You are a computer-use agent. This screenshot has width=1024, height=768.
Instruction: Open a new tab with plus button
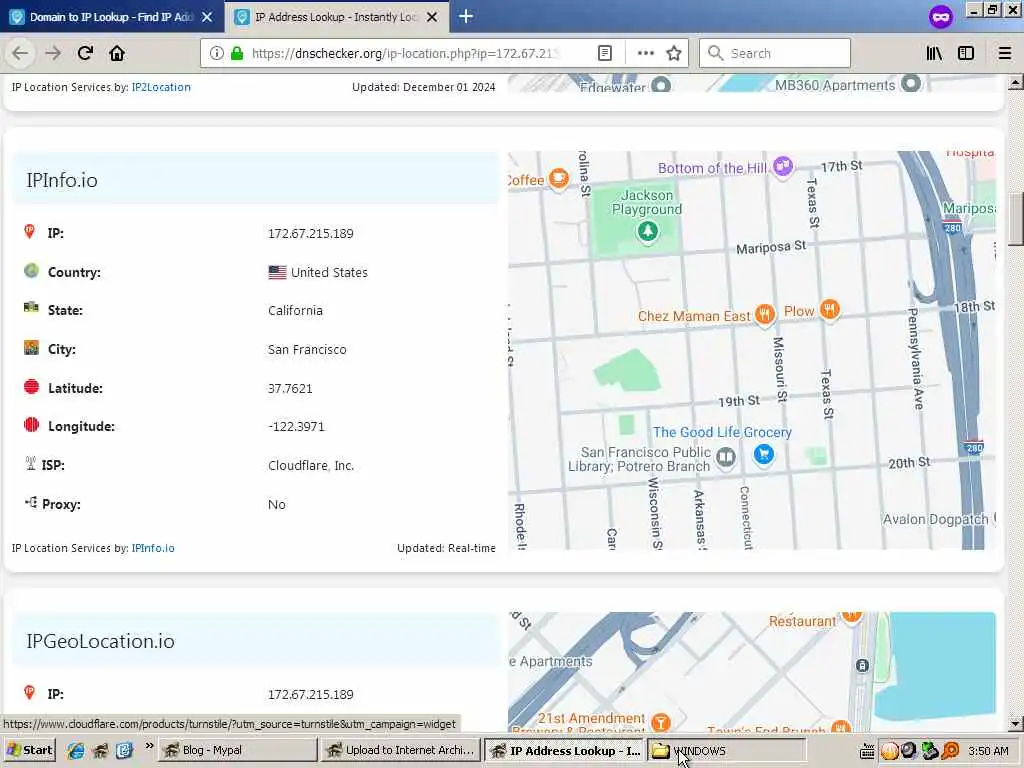pos(466,16)
